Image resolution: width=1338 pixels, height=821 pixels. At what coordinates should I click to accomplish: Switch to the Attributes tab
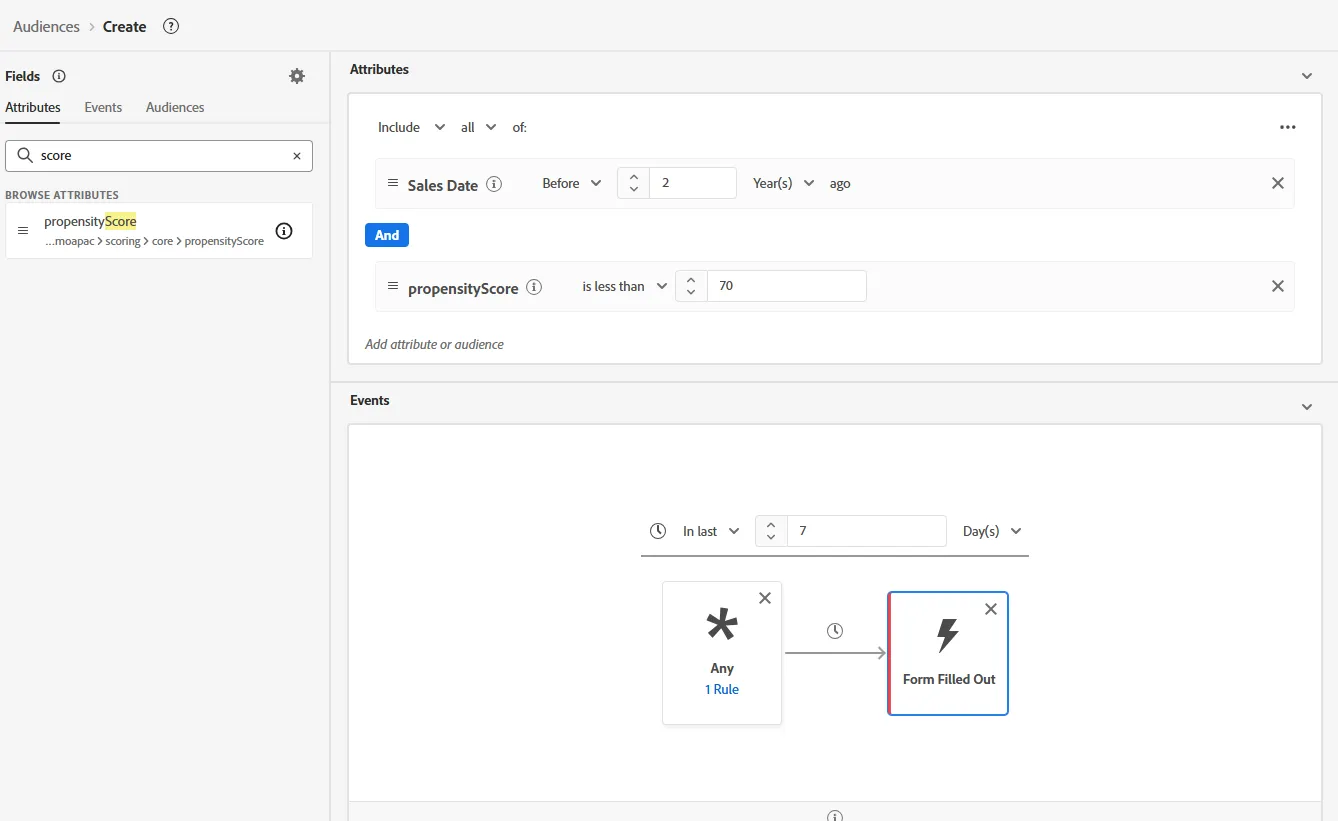tap(33, 107)
